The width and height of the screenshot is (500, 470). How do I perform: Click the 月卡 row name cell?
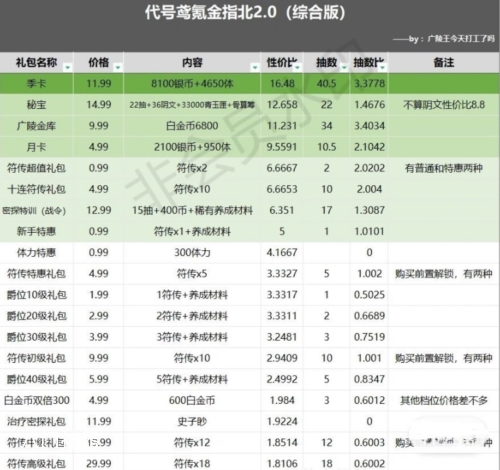pyautogui.click(x=36, y=147)
